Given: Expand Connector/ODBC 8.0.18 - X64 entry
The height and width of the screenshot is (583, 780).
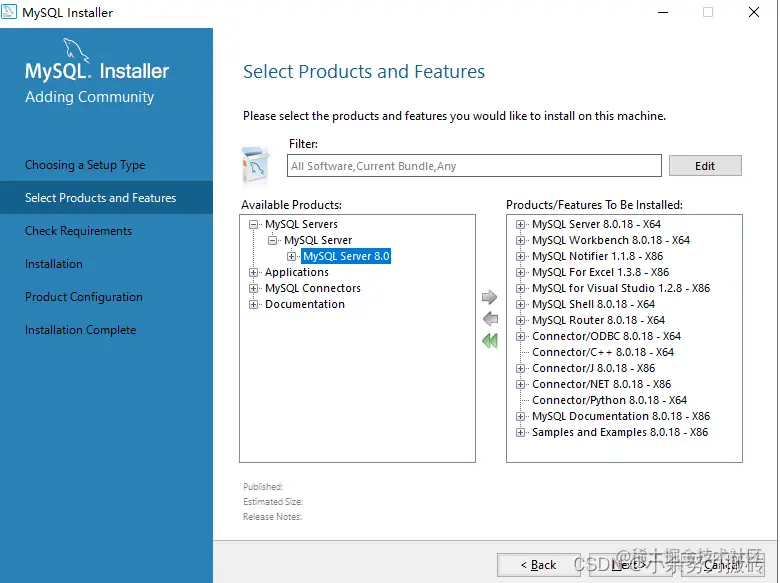Looking at the screenshot, I should 520,336.
